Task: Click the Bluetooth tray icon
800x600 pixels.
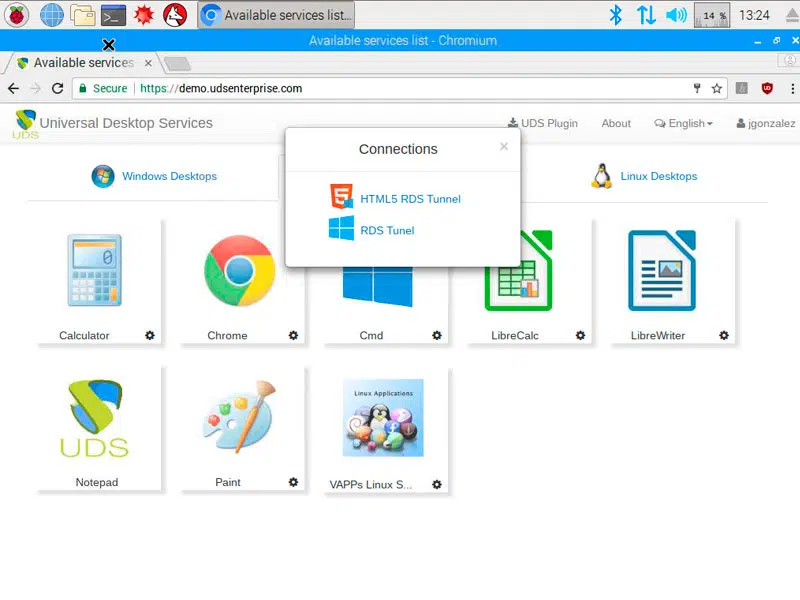Action: click(x=616, y=15)
